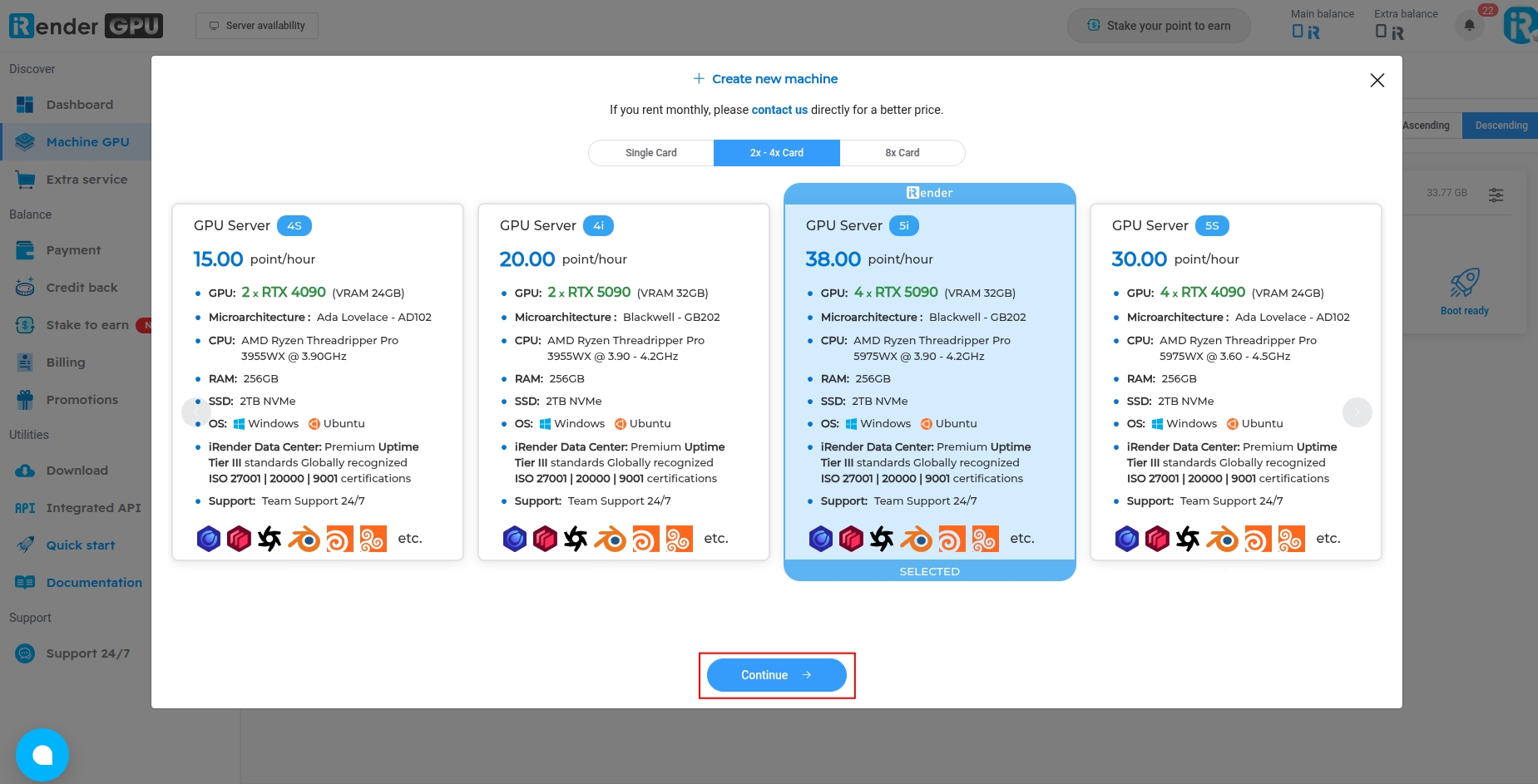Show next GPU servers with right arrow
The height and width of the screenshot is (784, 1538).
[x=1357, y=412]
